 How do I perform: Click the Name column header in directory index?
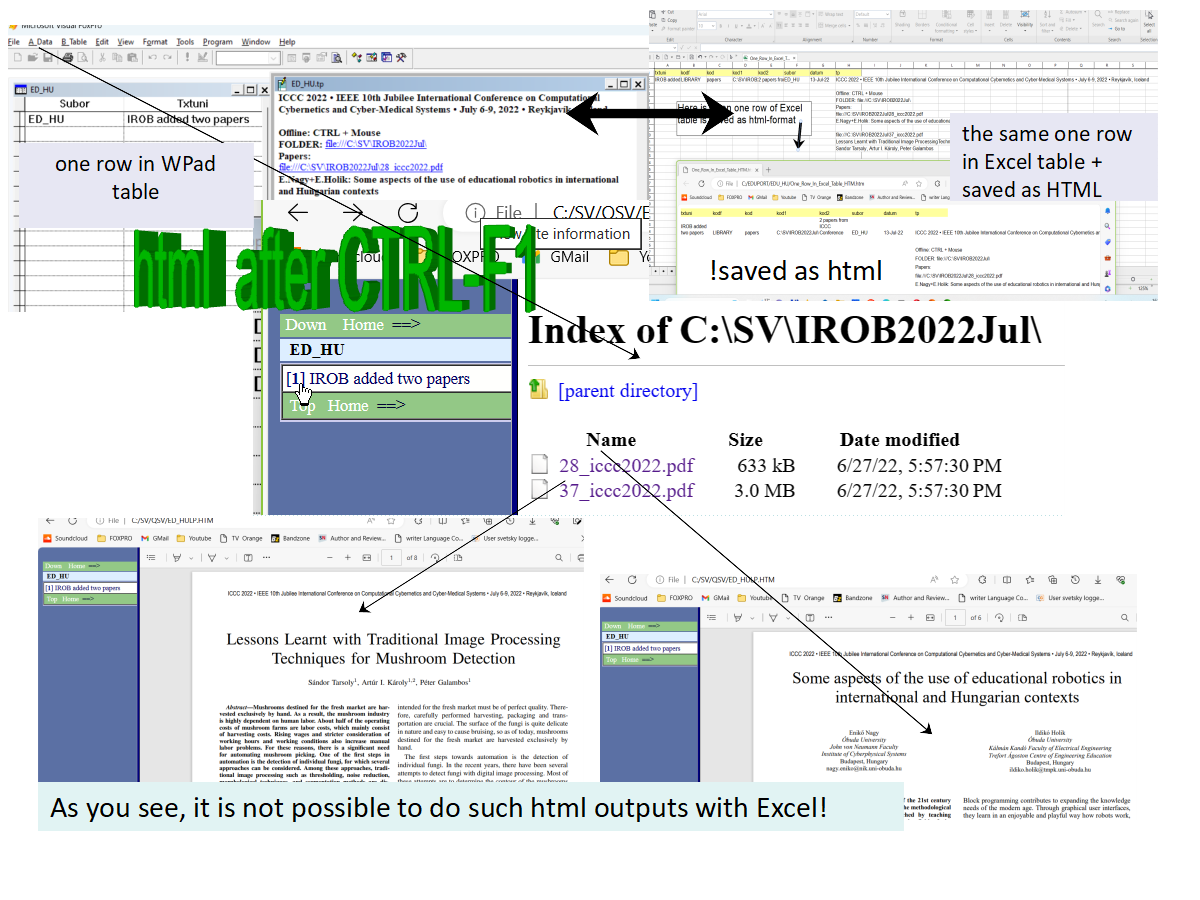click(610, 440)
